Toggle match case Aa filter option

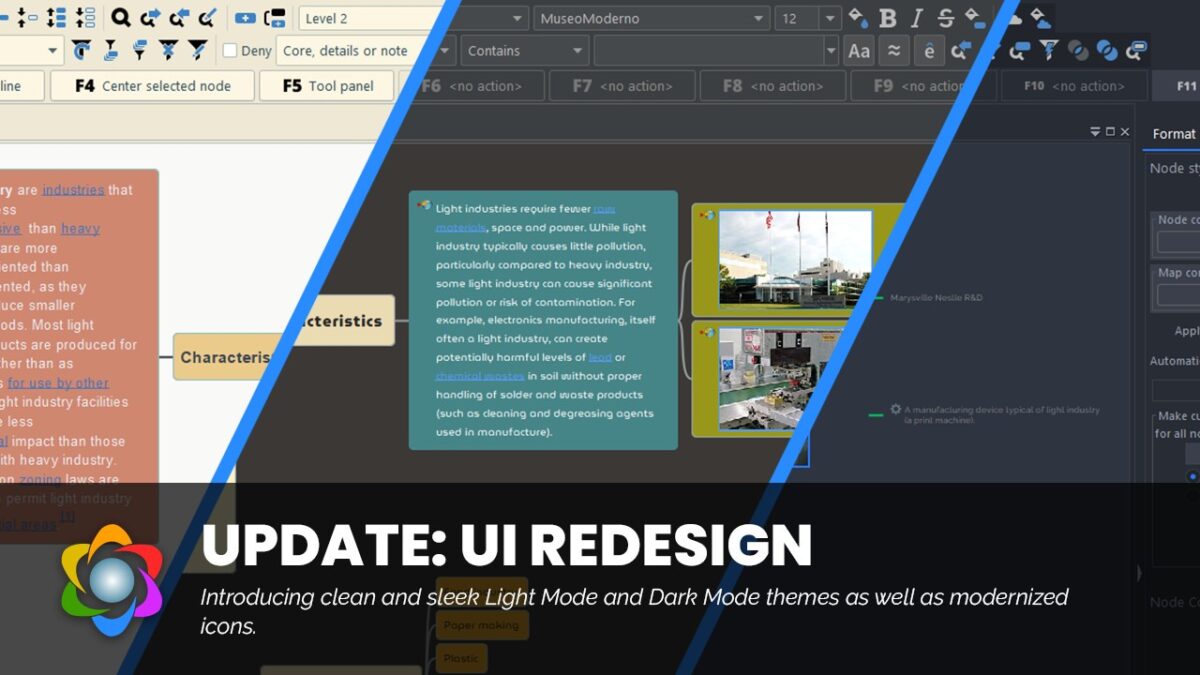coord(858,51)
